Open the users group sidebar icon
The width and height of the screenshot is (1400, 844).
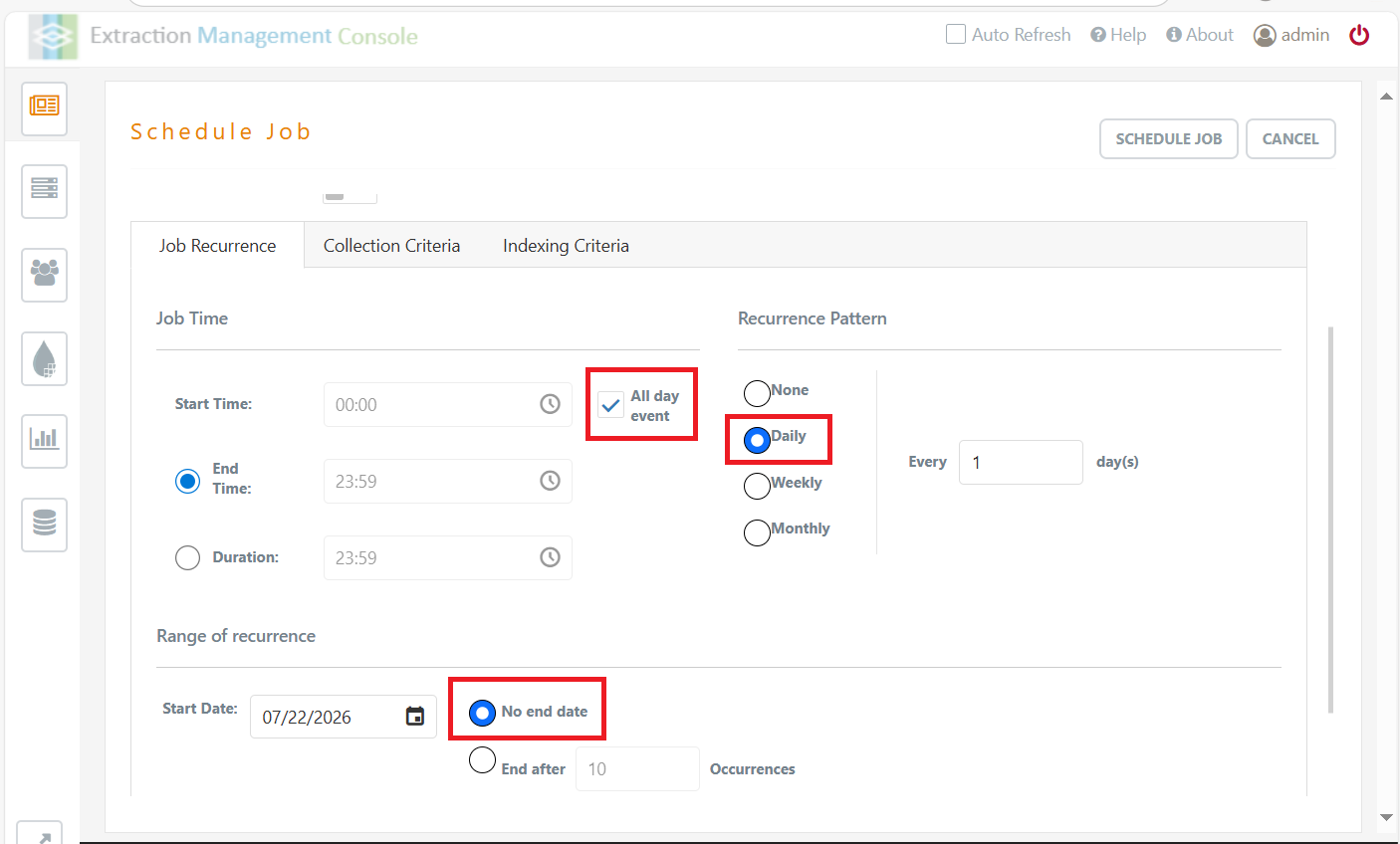click(x=44, y=275)
